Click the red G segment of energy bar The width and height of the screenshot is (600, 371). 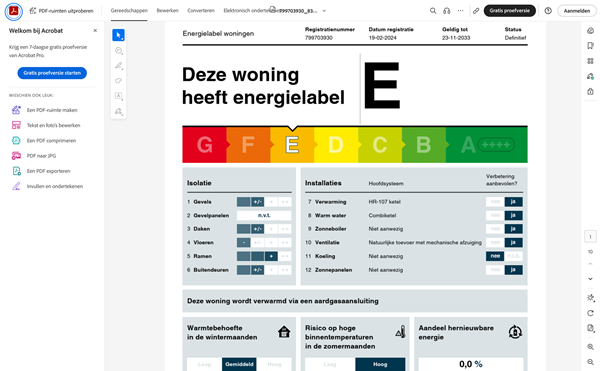tap(205, 145)
